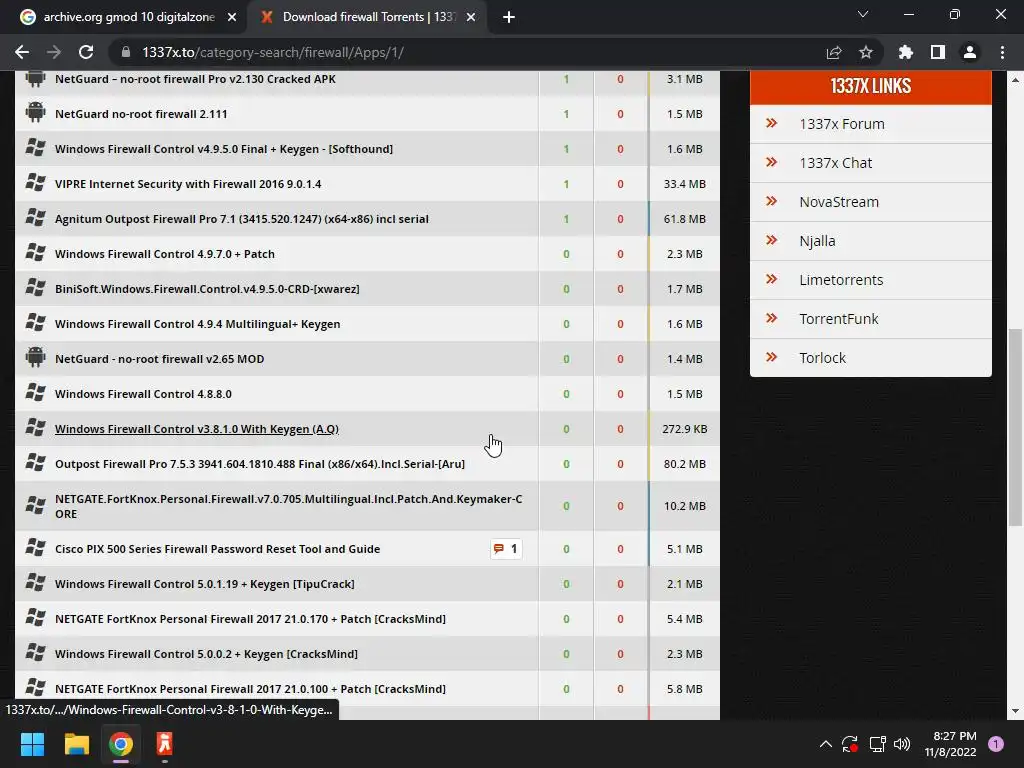Open BiniSoft Windows Firewall Control xwarez link
The width and height of the screenshot is (1024, 768).
tap(207, 289)
